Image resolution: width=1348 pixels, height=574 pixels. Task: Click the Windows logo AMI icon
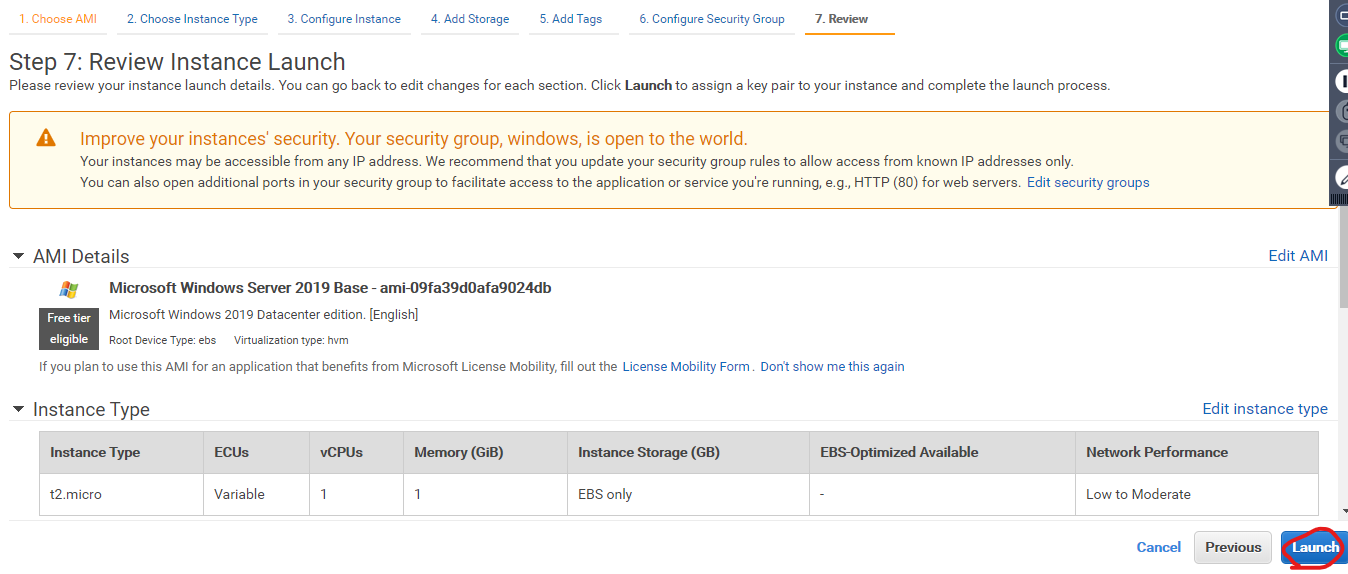69,289
